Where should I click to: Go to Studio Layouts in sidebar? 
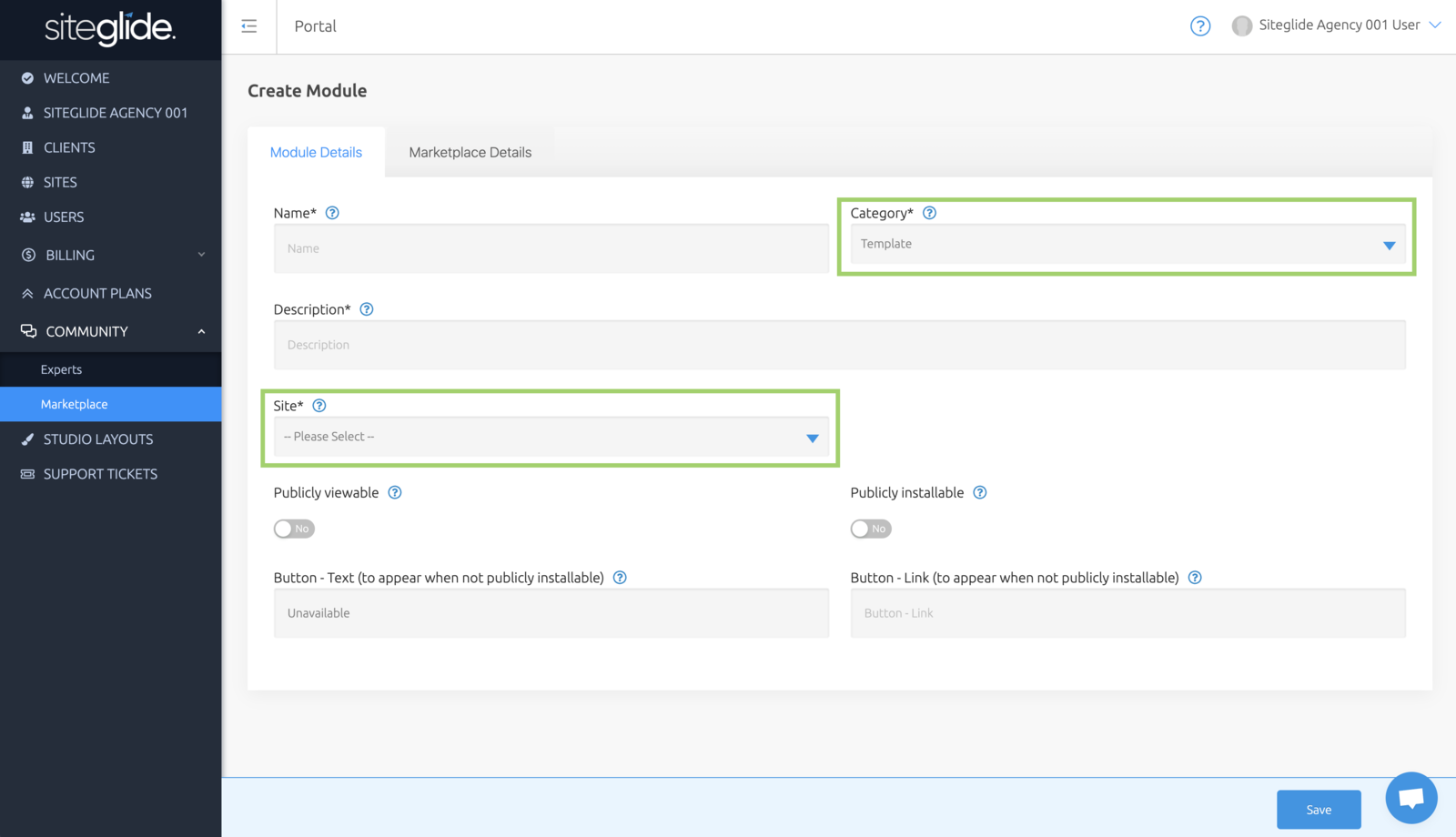point(98,439)
